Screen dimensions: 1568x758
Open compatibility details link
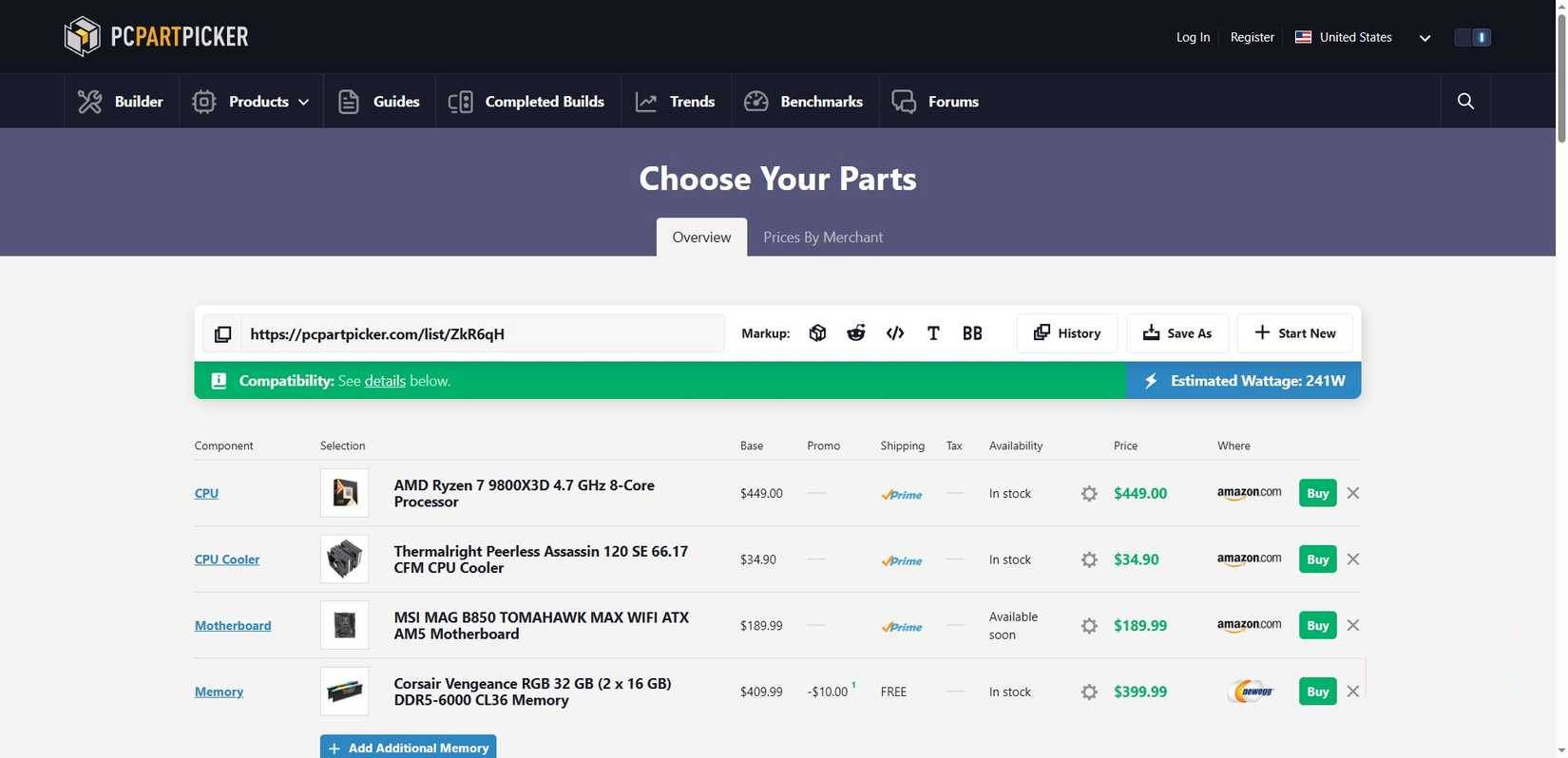[x=385, y=381]
